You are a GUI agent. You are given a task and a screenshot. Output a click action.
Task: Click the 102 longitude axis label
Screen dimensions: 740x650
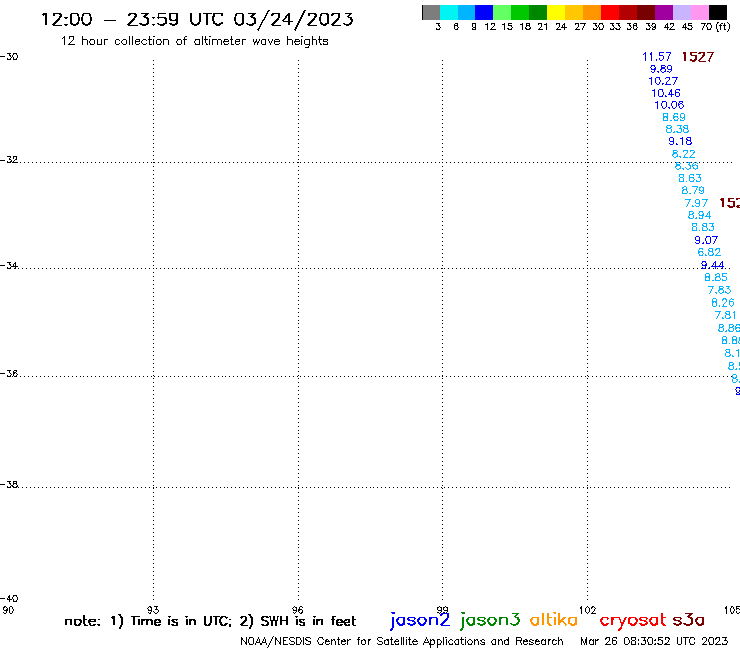[588, 610]
